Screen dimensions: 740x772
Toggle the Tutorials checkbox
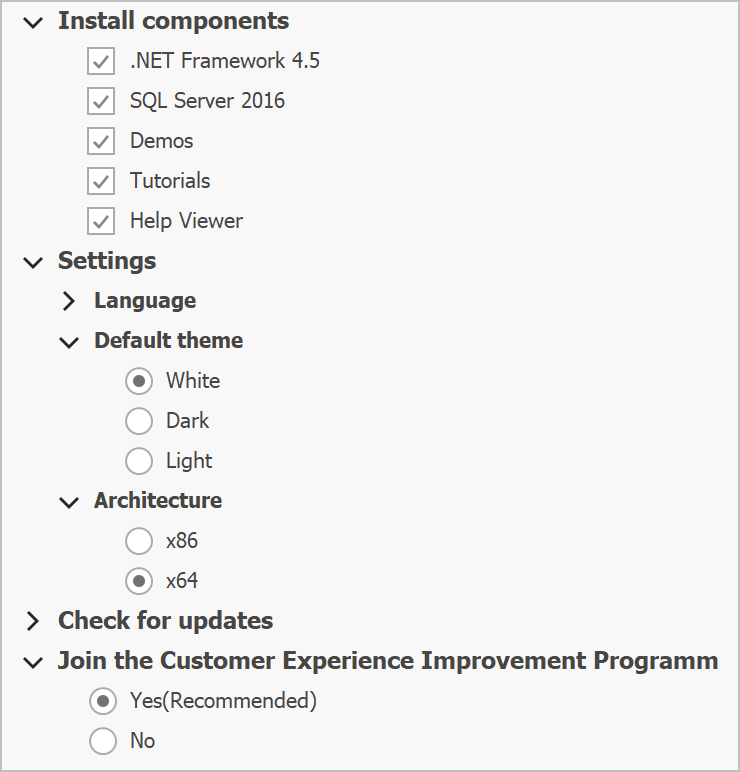coord(100,181)
